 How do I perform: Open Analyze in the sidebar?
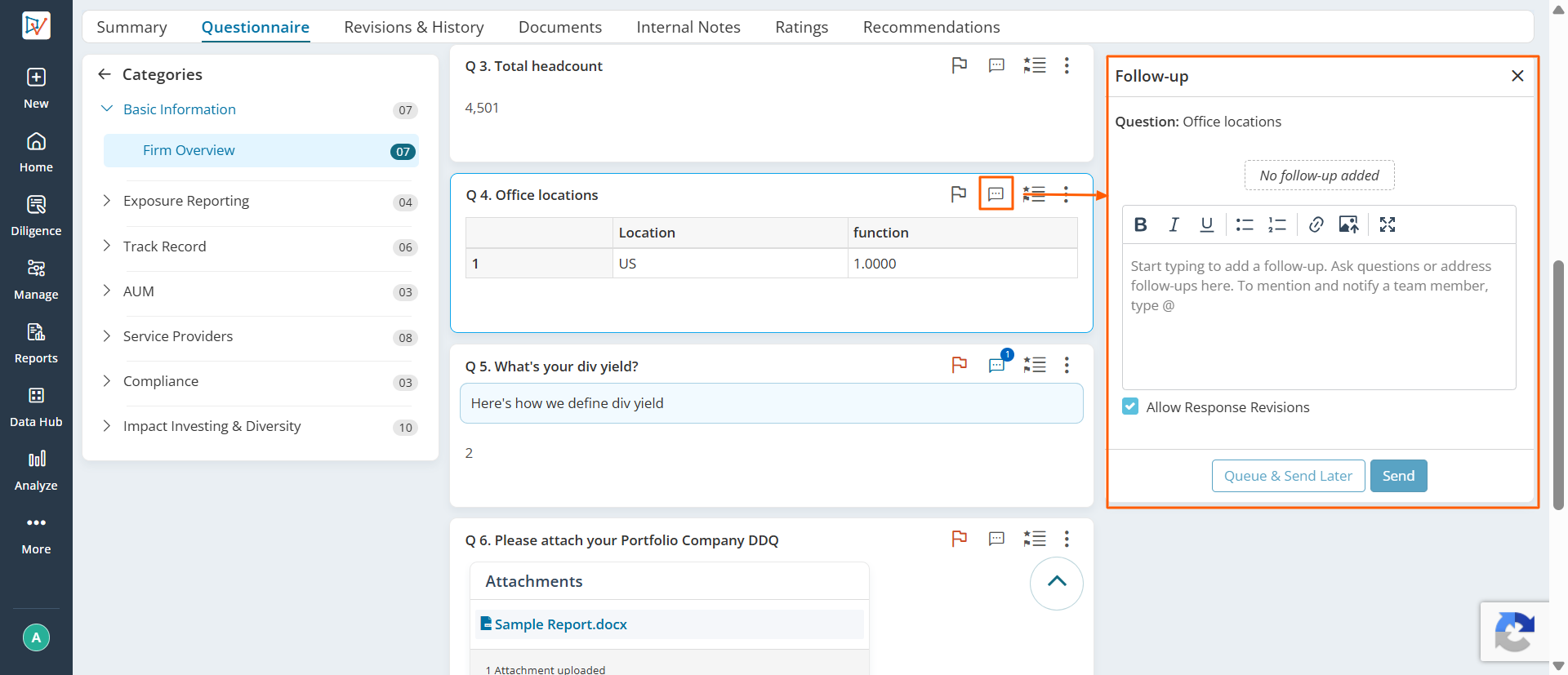click(36, 470)
